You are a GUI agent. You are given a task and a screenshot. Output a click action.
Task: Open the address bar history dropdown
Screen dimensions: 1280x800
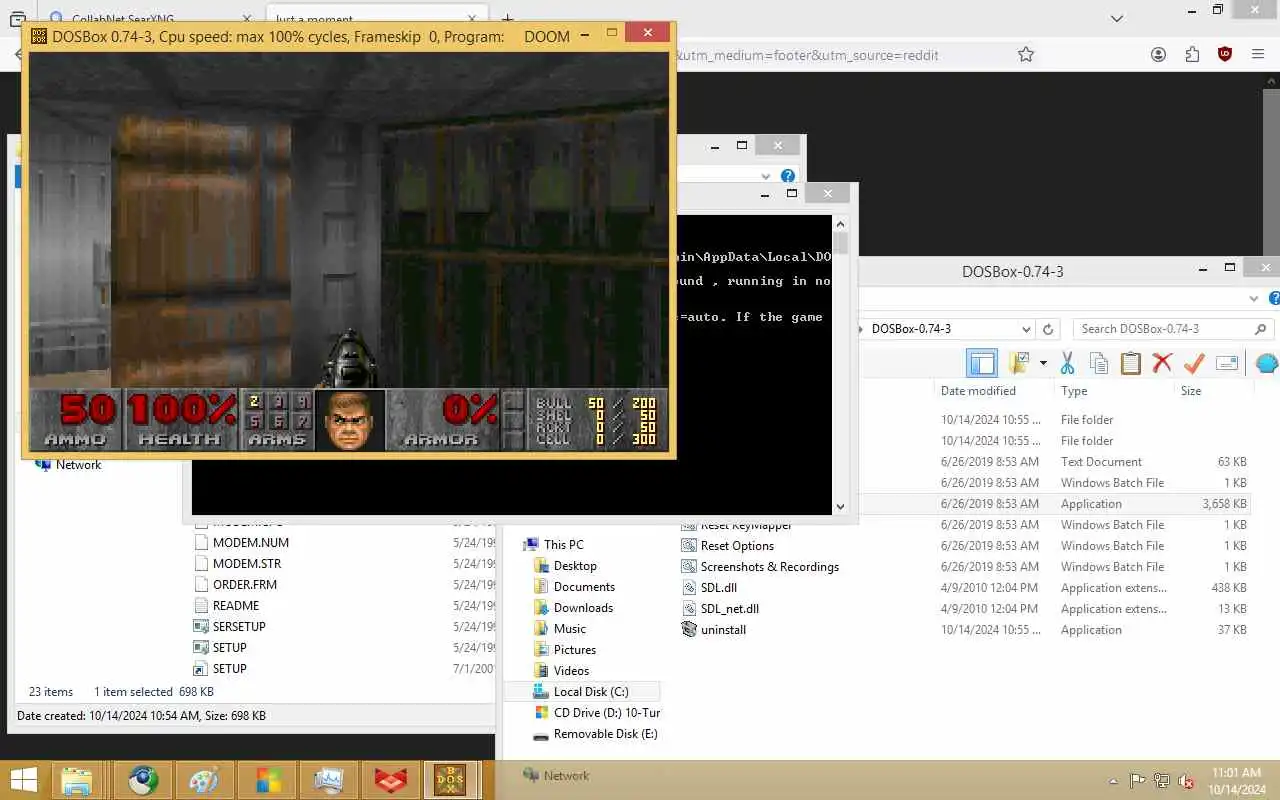(1026, 329)
